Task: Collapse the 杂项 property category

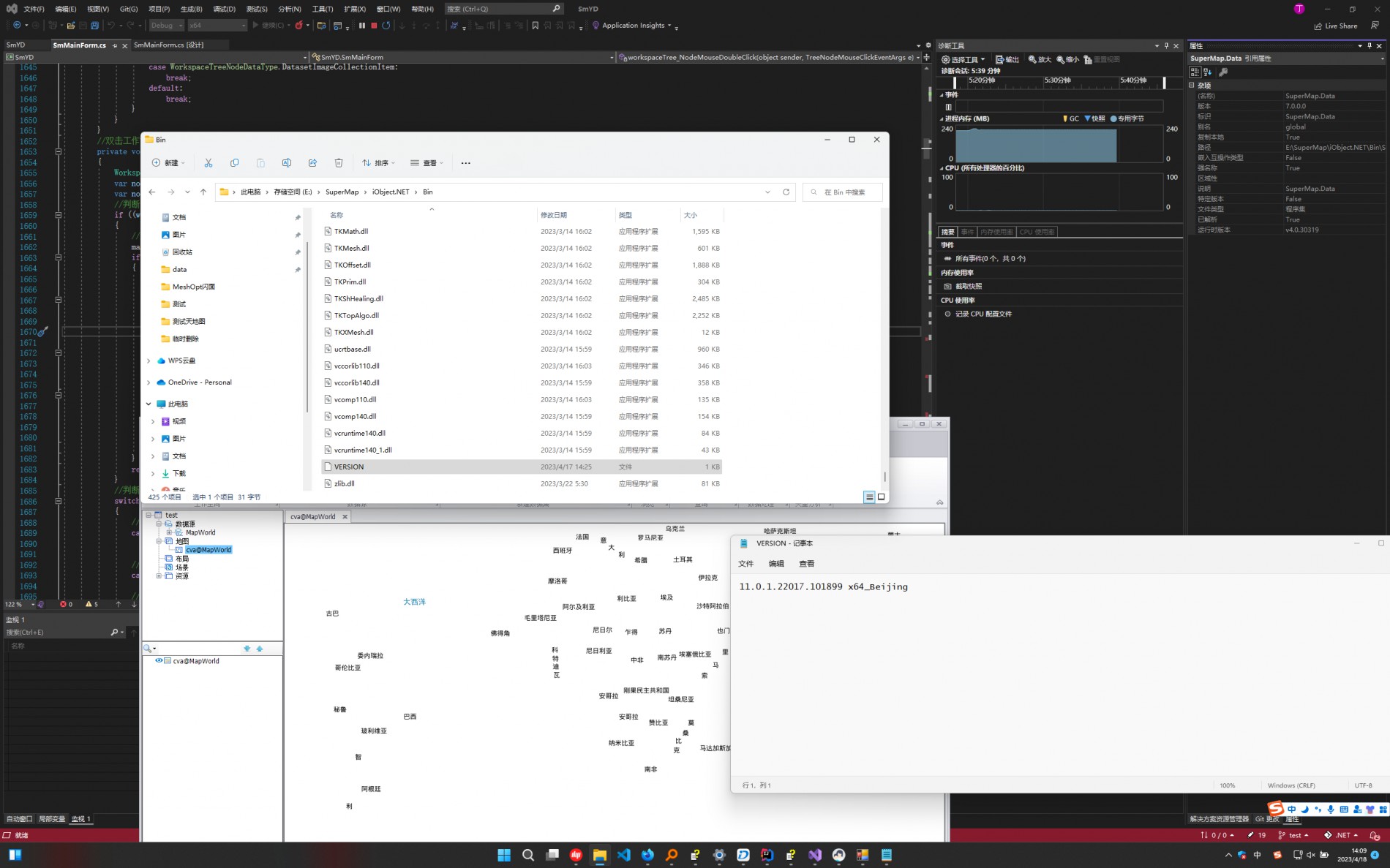Action: click(x=1192, y=85)
